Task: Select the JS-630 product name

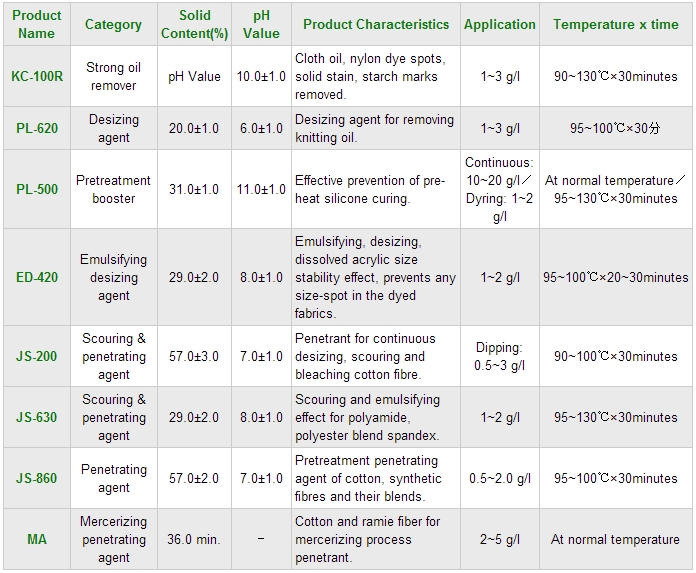Action: [37, 417]
